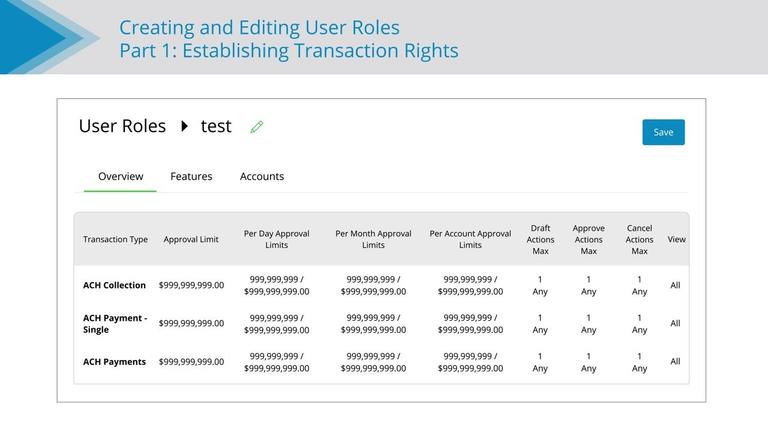Edit ACH Payment - Single Per Month limits
Viewport: 768px width, 432px height.
coord(373,323)
